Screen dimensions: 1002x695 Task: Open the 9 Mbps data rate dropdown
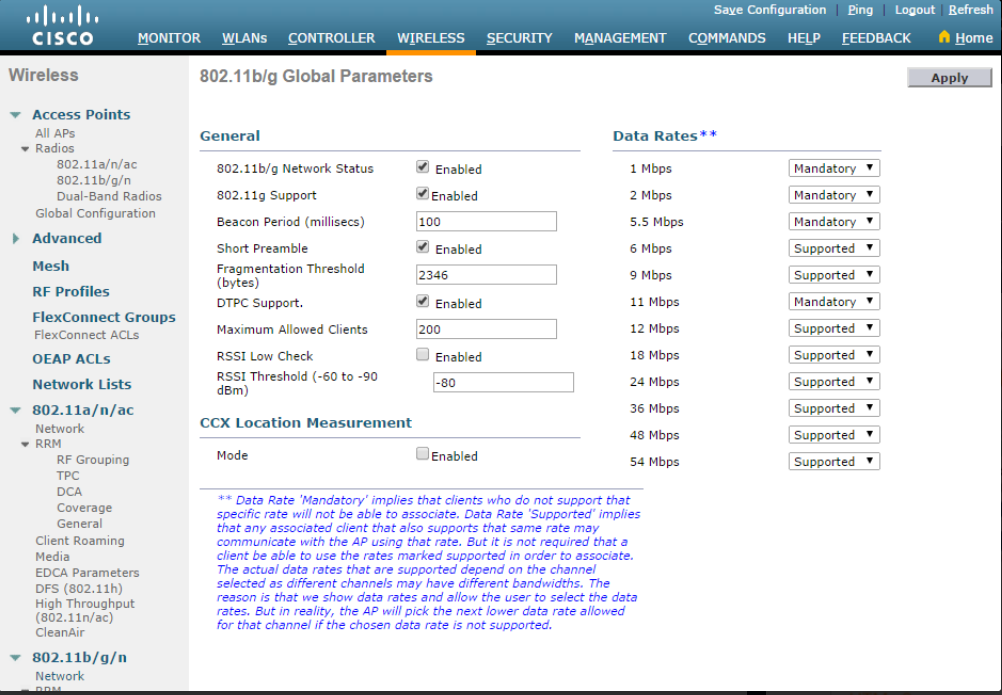pyautogui.click(x=834, y=275)
